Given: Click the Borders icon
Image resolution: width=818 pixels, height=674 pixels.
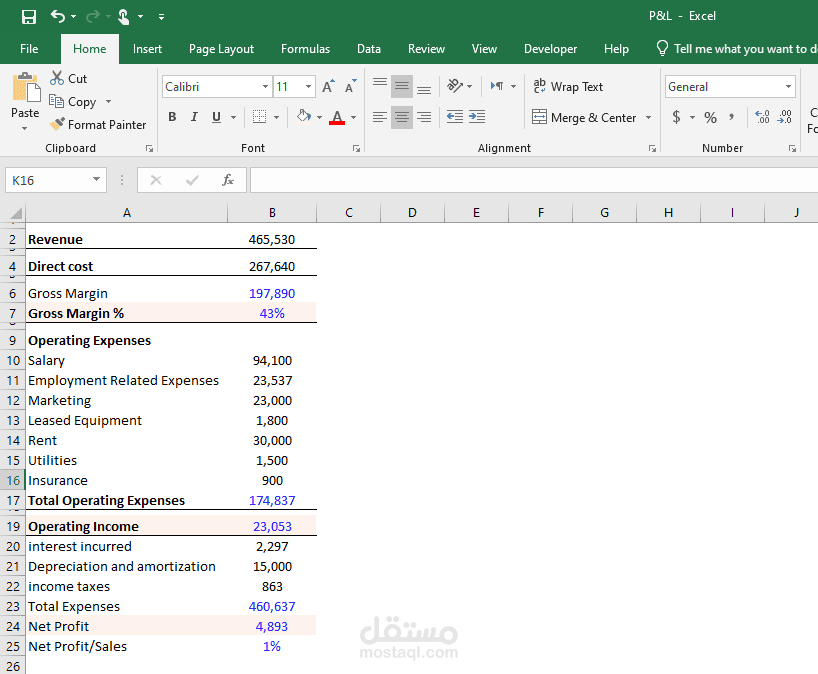Looking at the screenshot, I should click(x=259, y=117).
